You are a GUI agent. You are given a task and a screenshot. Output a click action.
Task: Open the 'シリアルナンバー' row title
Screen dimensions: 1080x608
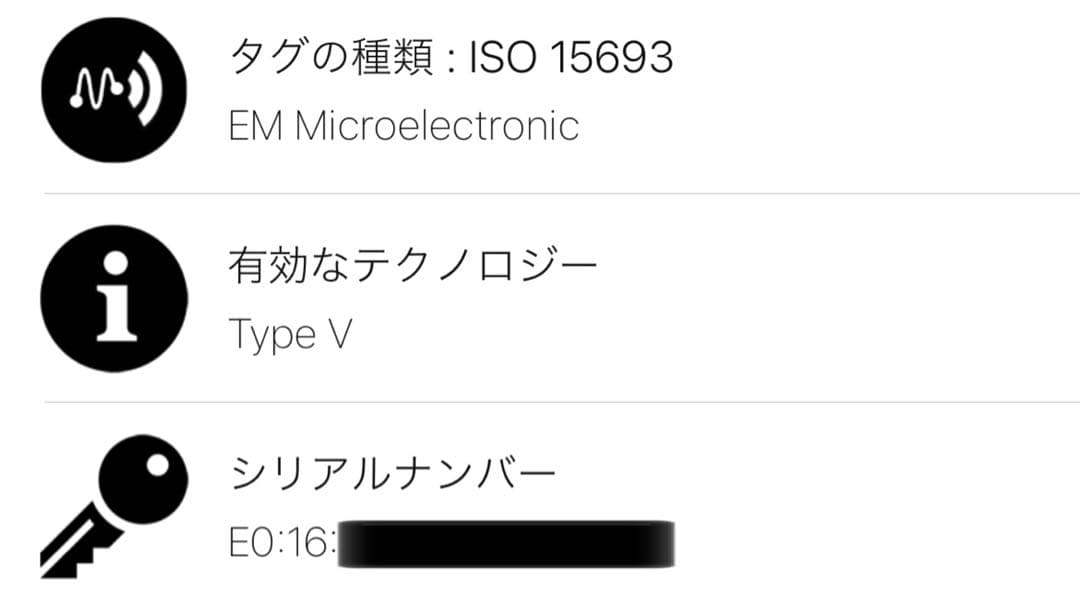click(392, 473)
